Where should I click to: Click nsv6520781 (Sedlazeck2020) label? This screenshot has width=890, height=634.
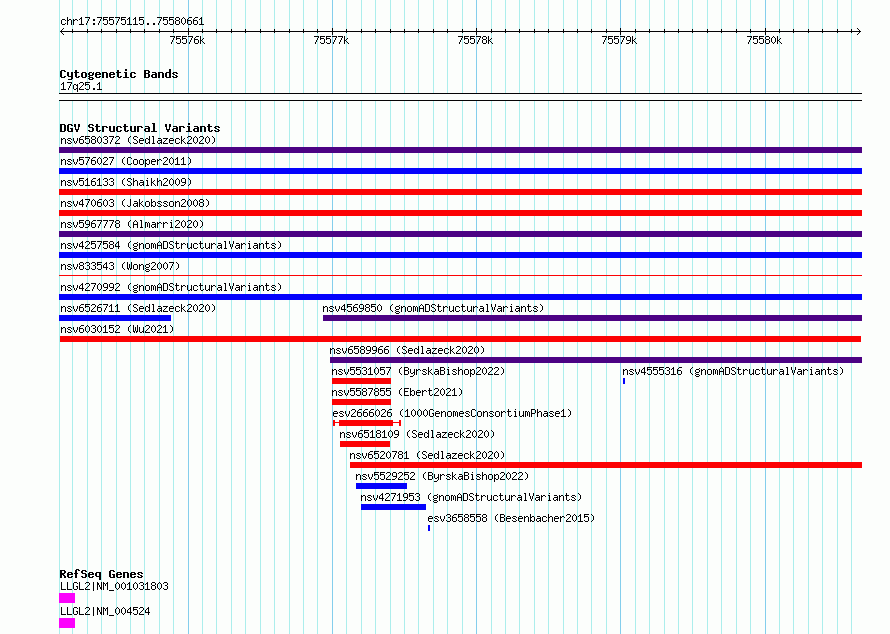click(427, 455)
